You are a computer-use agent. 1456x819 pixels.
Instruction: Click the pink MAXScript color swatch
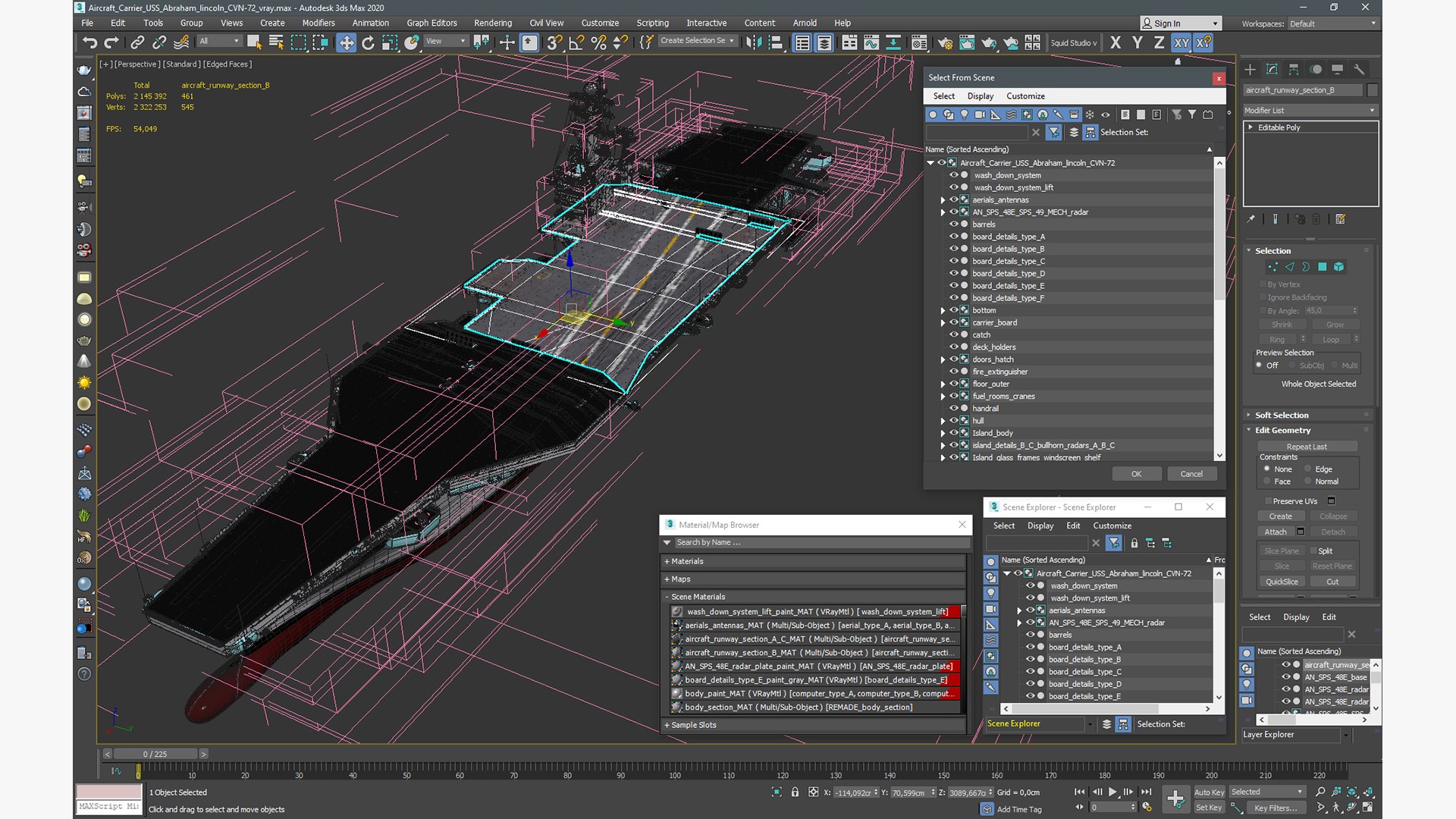(x=108, y=792)
